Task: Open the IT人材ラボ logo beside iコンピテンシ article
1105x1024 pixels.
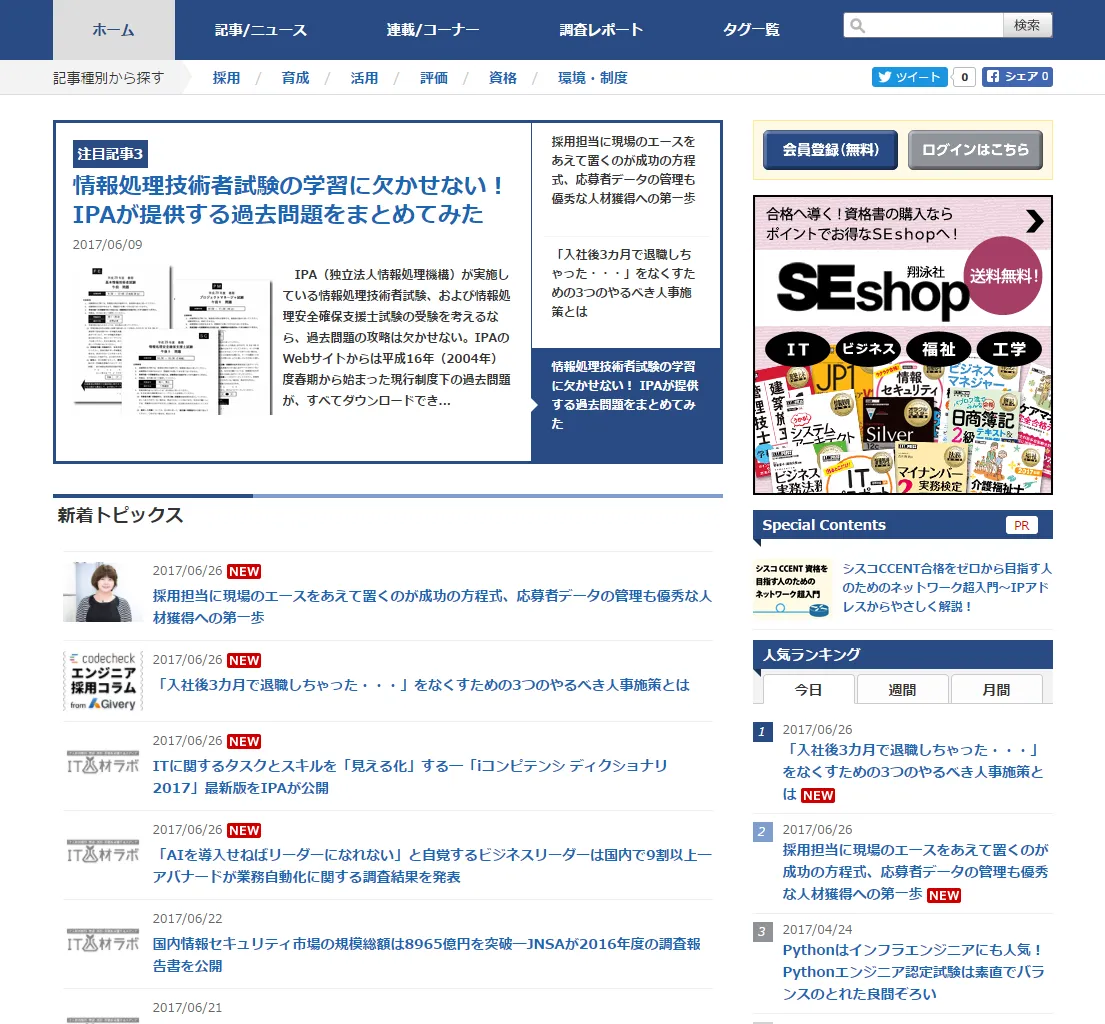Action: (x=103, y=763)
